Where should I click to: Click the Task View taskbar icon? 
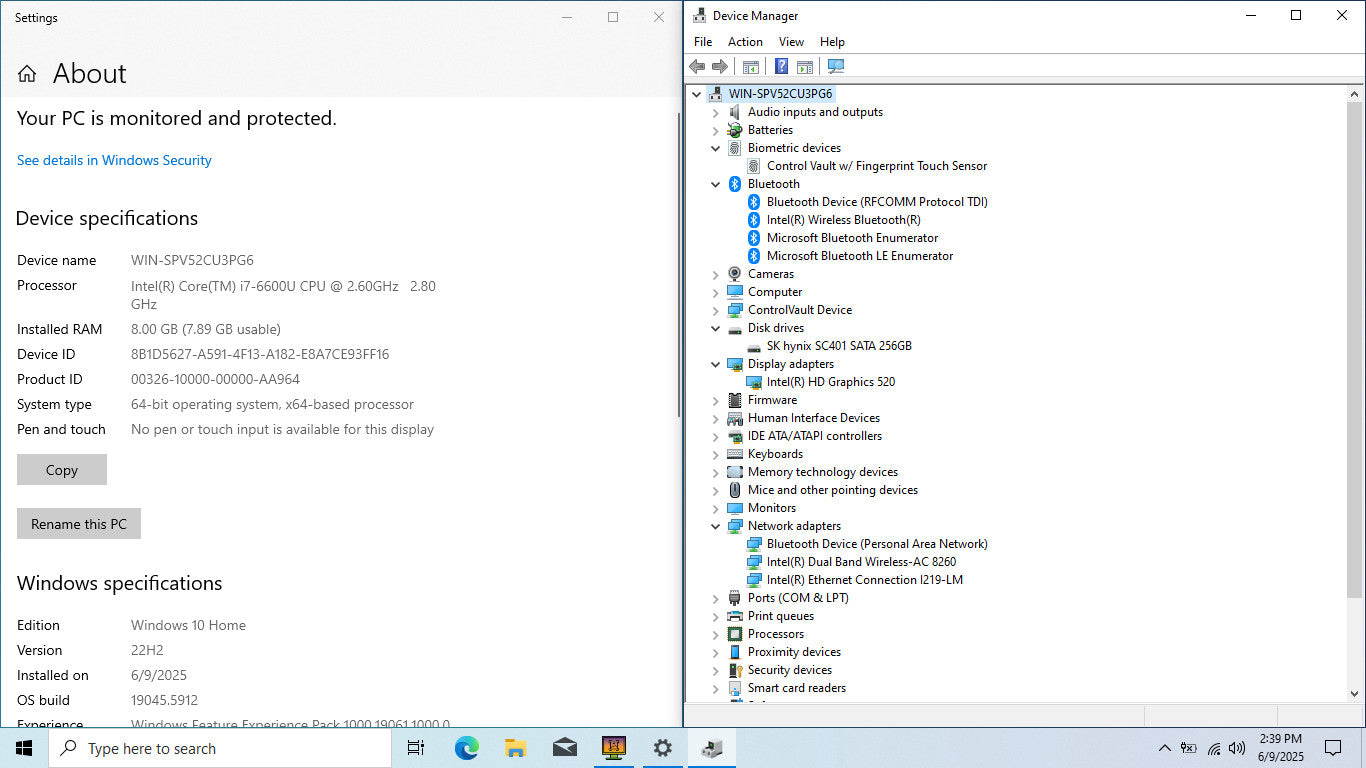[416, 748]
